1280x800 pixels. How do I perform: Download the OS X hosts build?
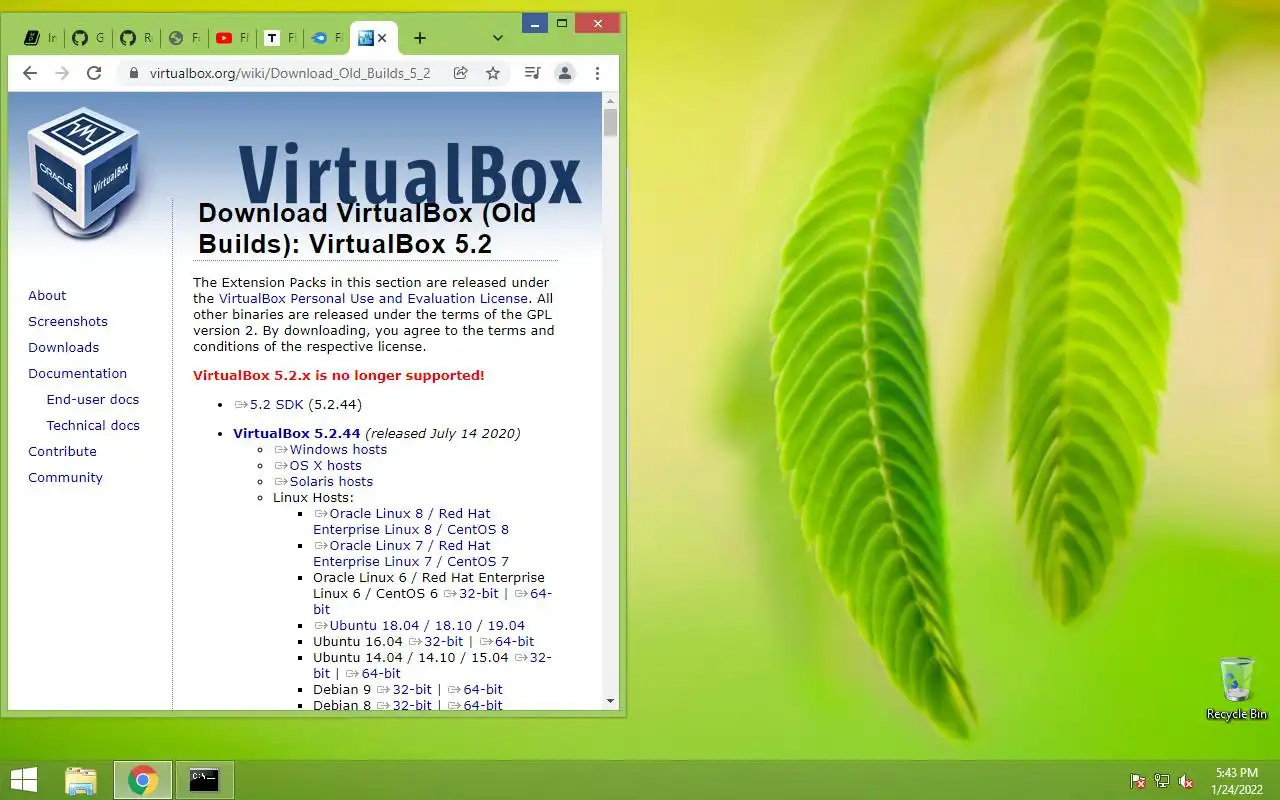coord(318,466)
